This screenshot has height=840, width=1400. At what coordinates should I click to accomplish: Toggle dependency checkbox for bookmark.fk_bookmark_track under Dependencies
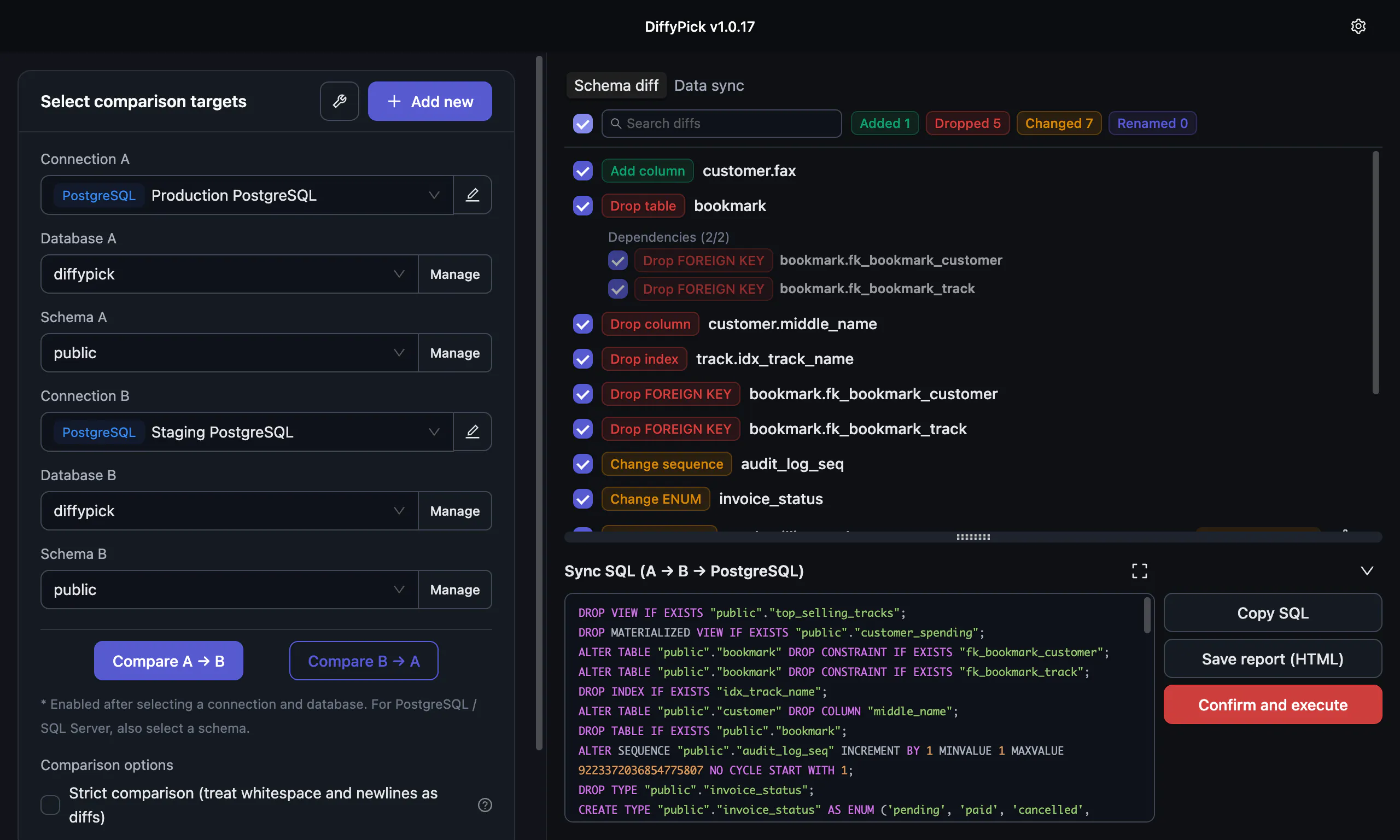coord(618,289)
